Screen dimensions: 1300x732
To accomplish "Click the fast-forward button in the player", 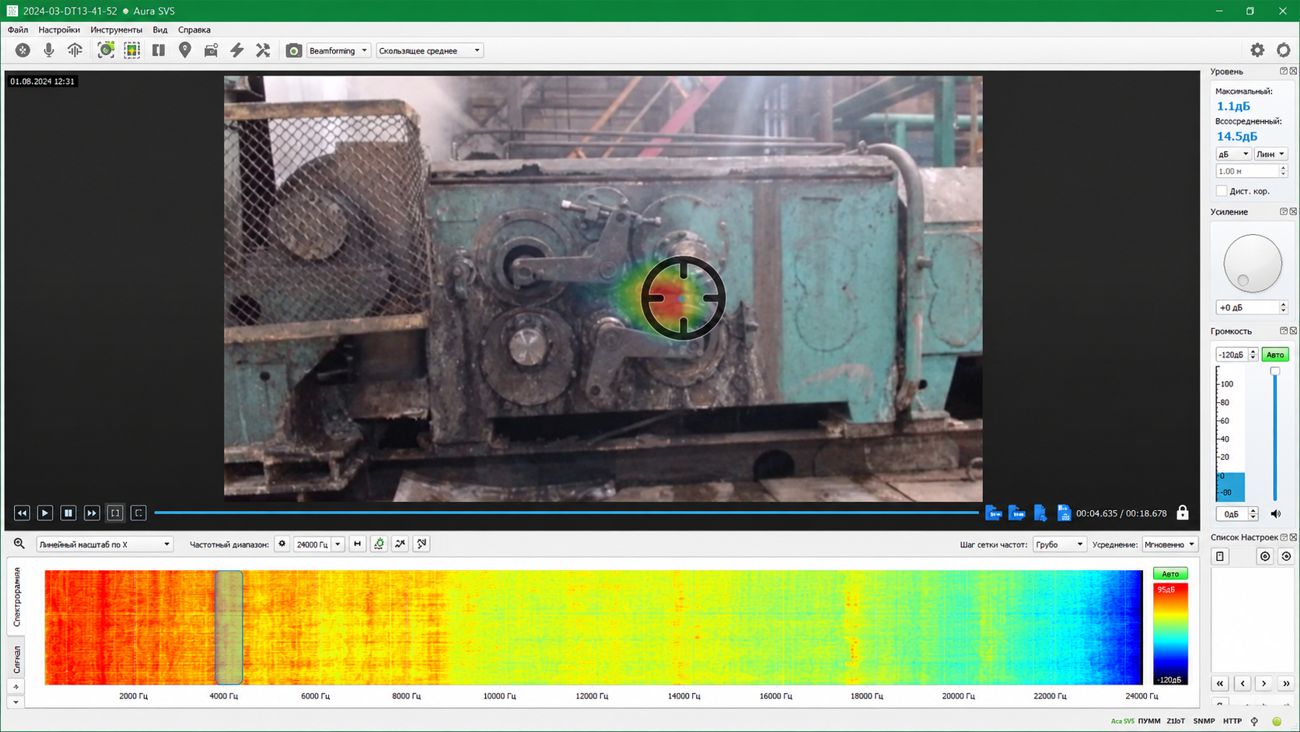I will click(x=92, y=513).
